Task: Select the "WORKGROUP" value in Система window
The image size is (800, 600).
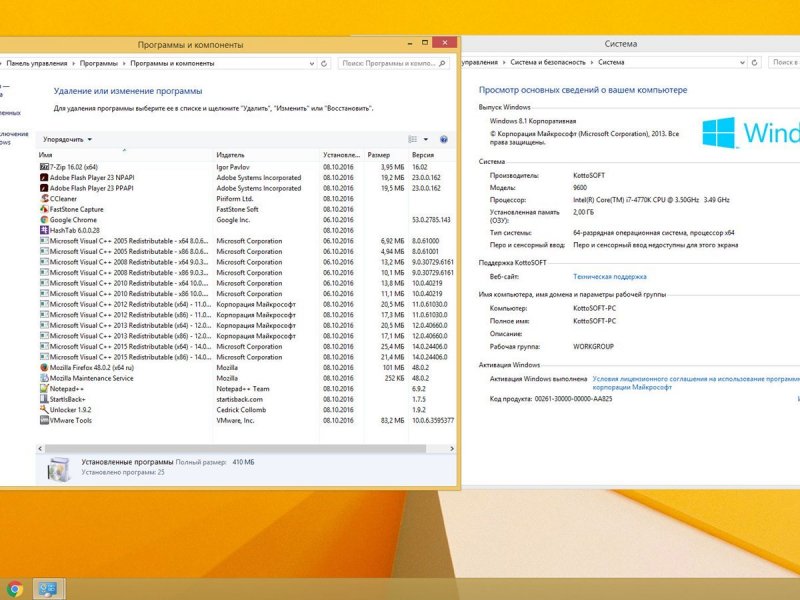Action: tap(593, 346)
